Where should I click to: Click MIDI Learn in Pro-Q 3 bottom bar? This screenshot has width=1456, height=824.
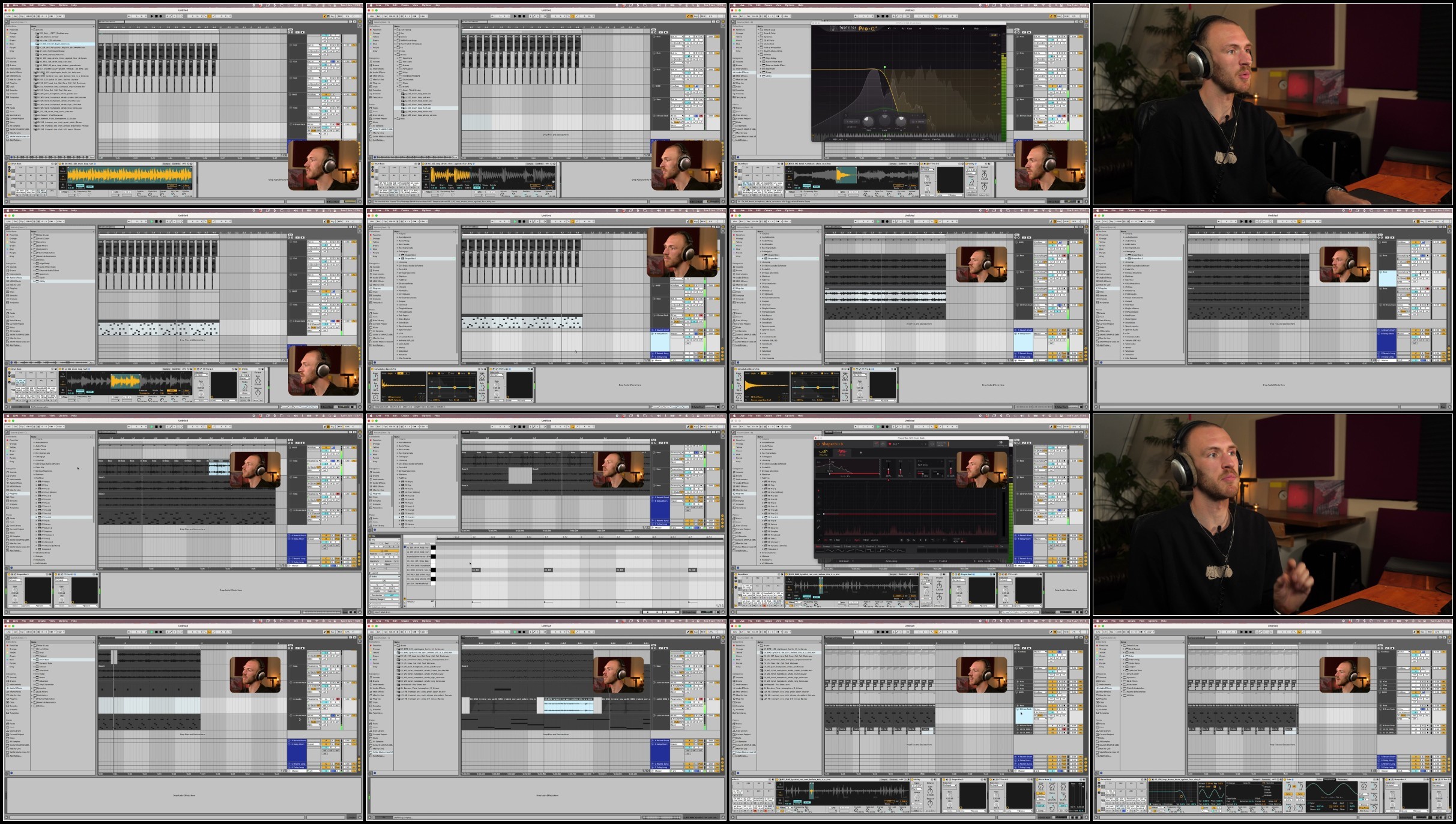(838, 139)
